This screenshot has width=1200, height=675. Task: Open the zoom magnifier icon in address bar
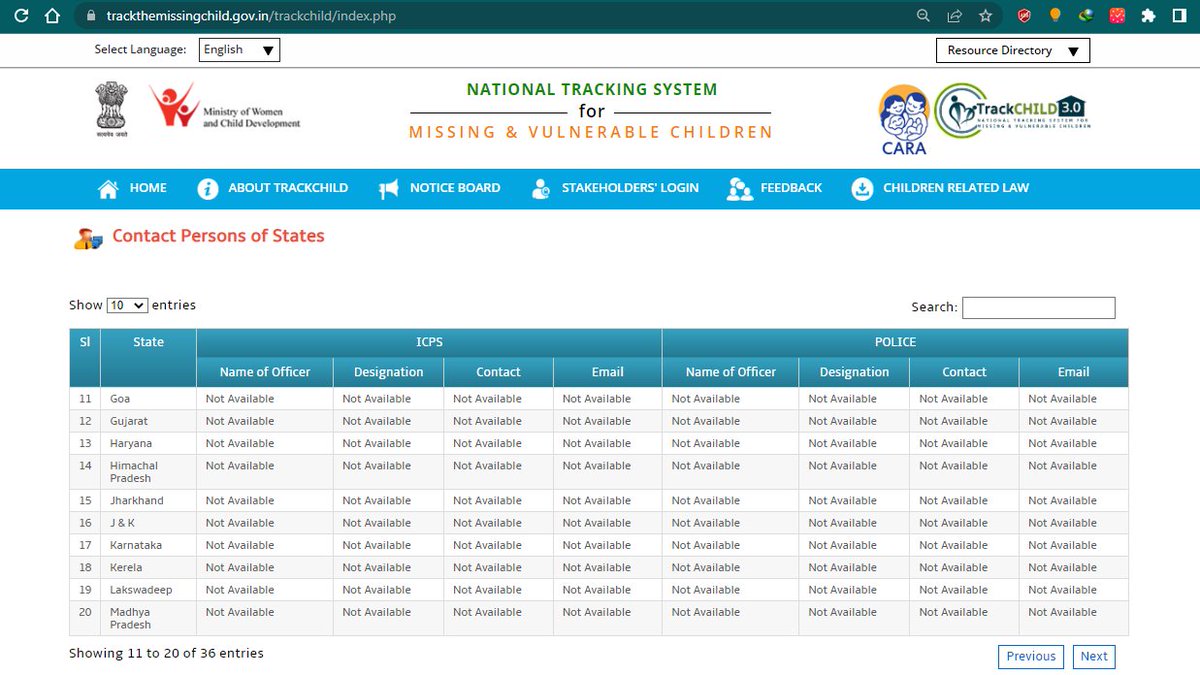coord(923,16)
